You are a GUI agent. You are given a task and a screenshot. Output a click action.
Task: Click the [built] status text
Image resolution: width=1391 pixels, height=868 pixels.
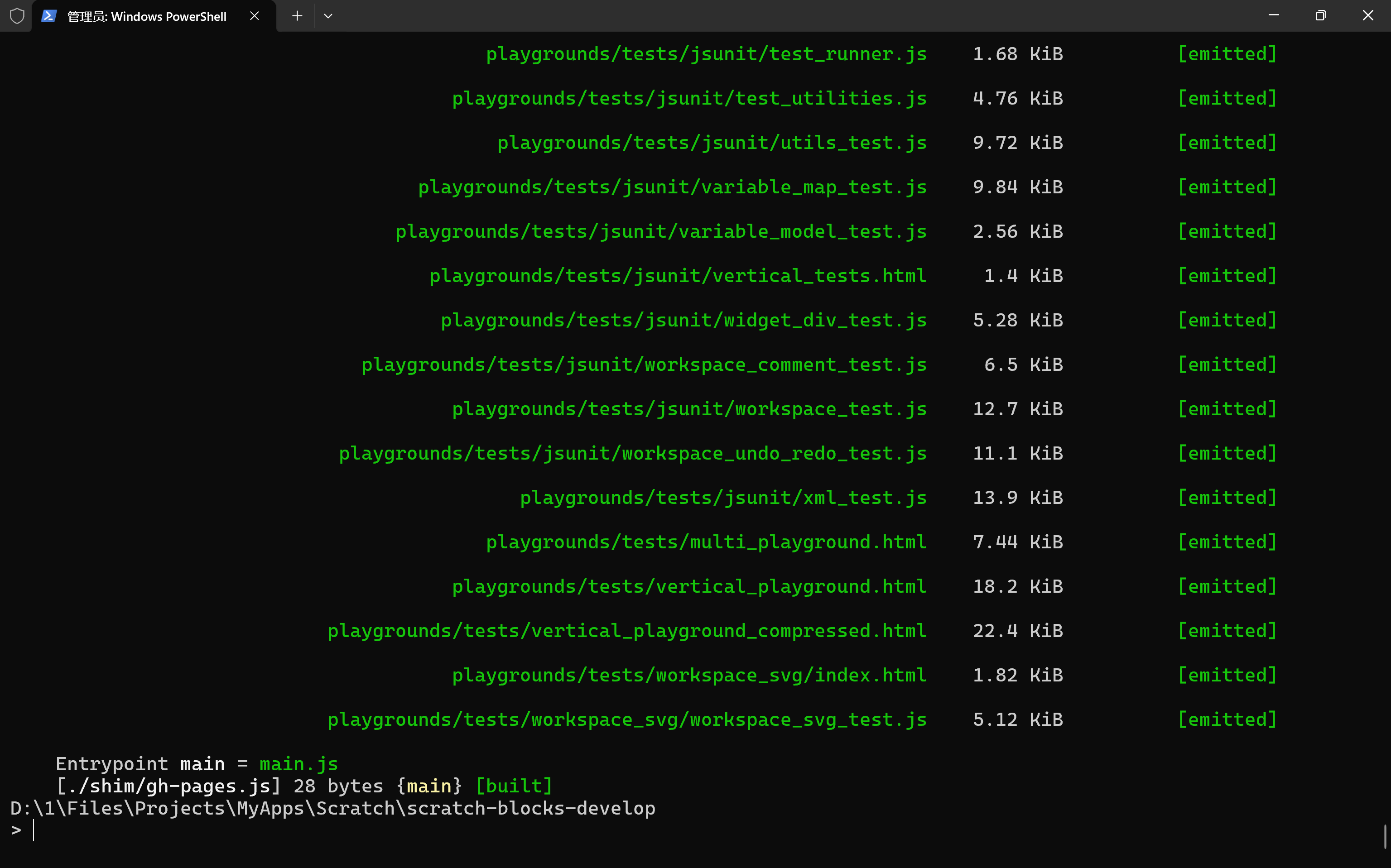click(x=514, y=786)
